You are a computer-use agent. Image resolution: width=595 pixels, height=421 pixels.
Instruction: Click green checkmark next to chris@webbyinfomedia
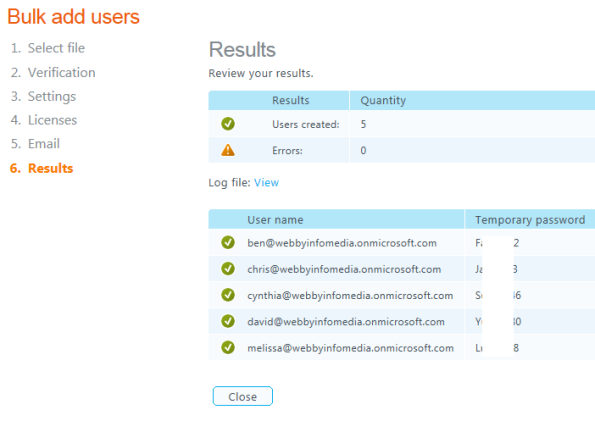point(228,268)
